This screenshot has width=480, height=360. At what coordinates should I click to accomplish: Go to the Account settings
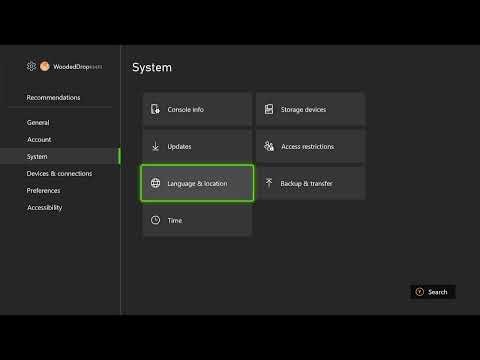pyautogui.click(x=39, y=140)
